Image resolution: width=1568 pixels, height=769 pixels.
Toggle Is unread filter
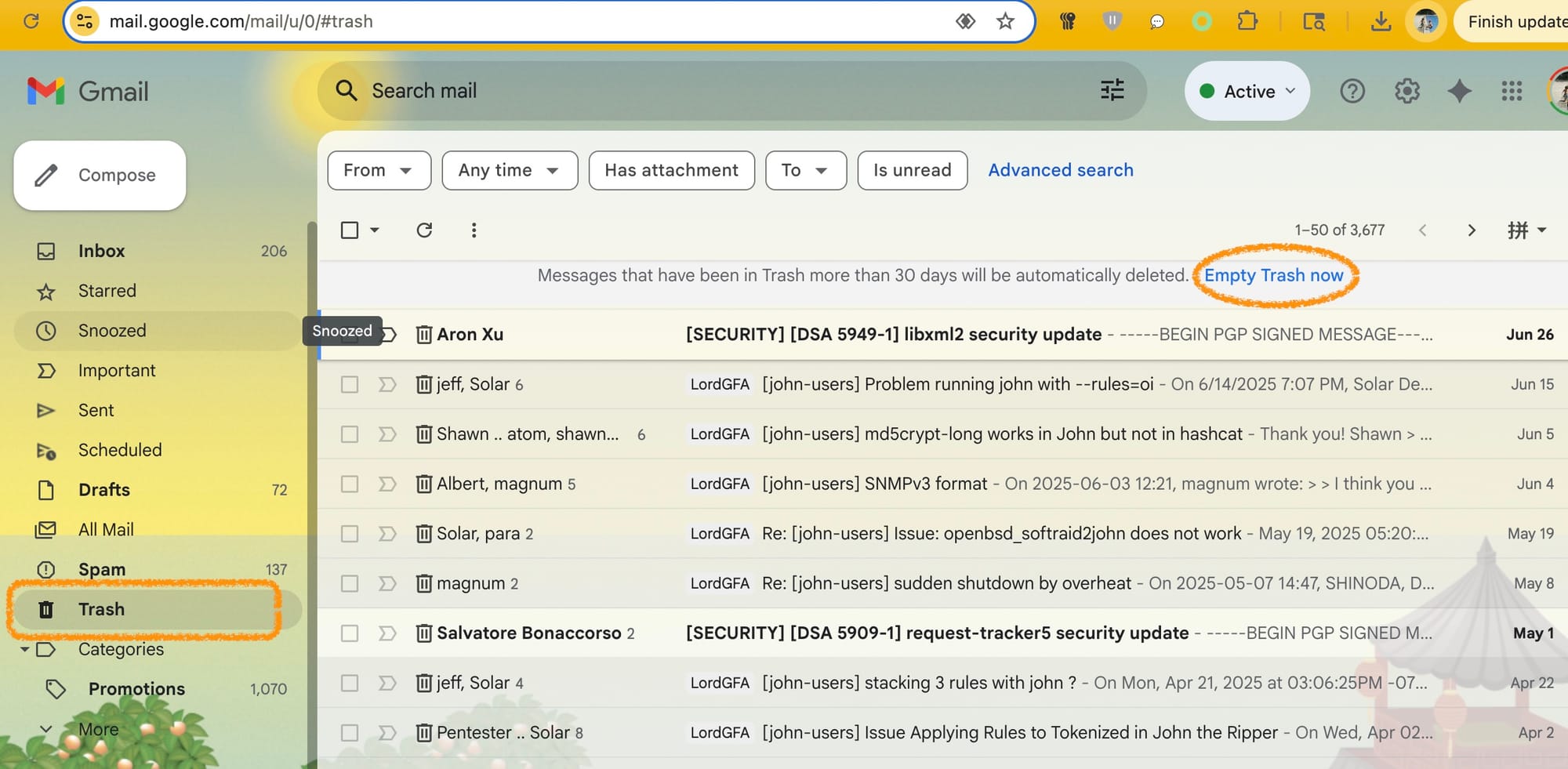pos(913,170)
